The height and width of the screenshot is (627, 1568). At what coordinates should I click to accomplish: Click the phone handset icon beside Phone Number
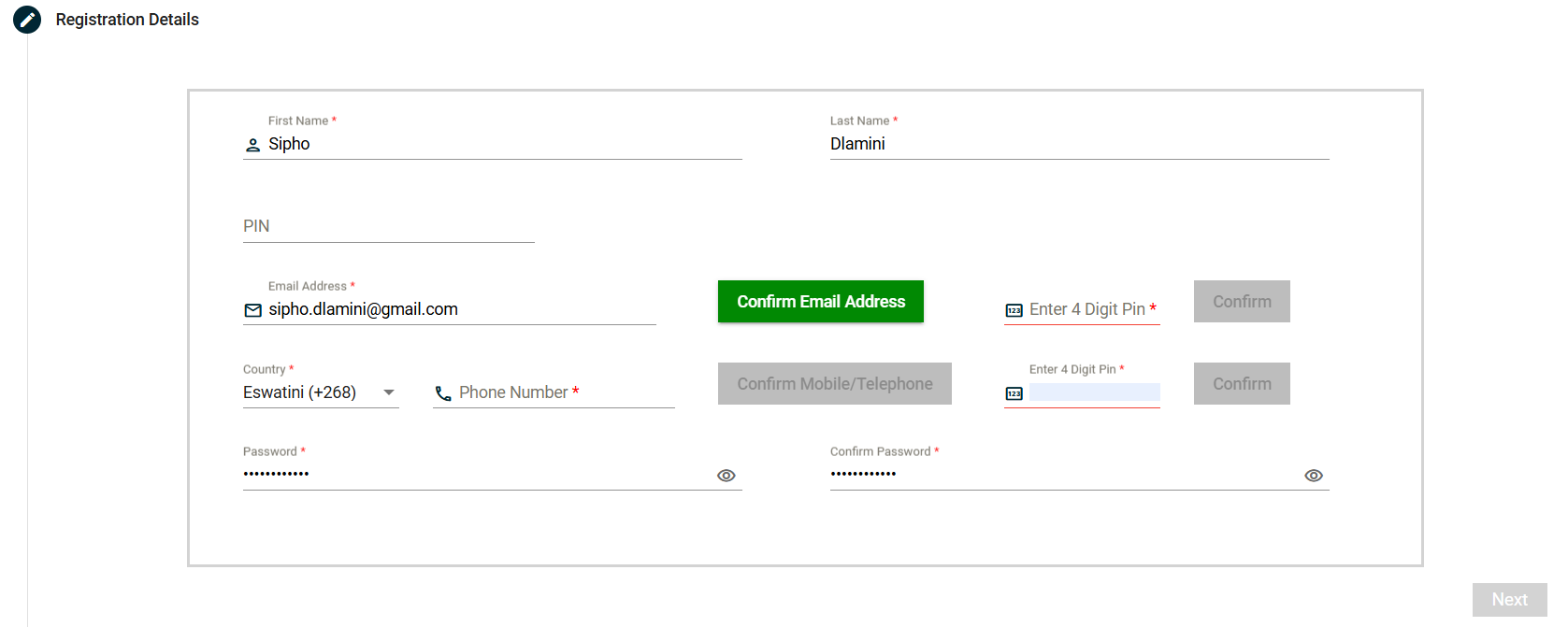(443, 393)
